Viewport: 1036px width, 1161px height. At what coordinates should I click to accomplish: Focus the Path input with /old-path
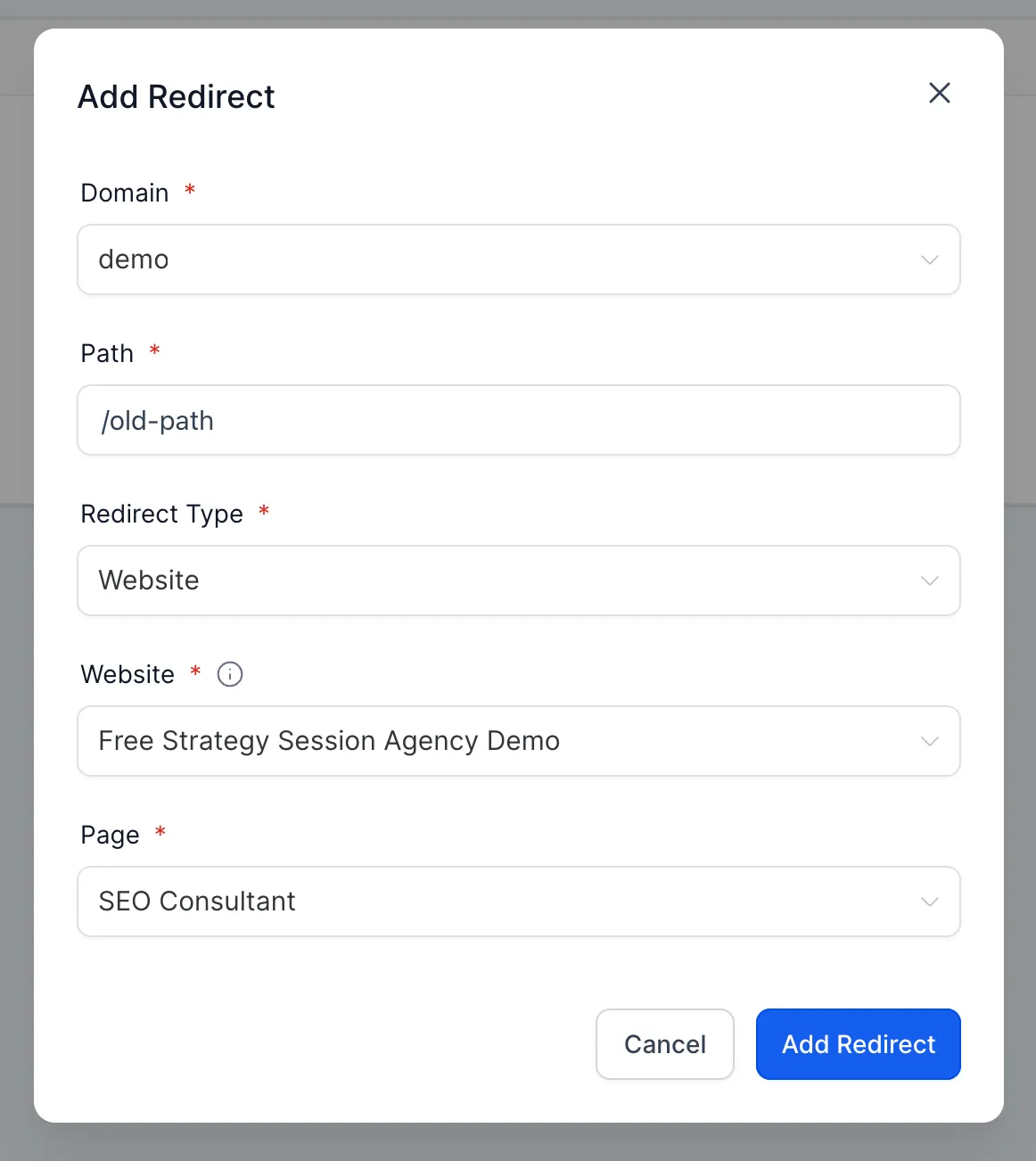point(518,420)
